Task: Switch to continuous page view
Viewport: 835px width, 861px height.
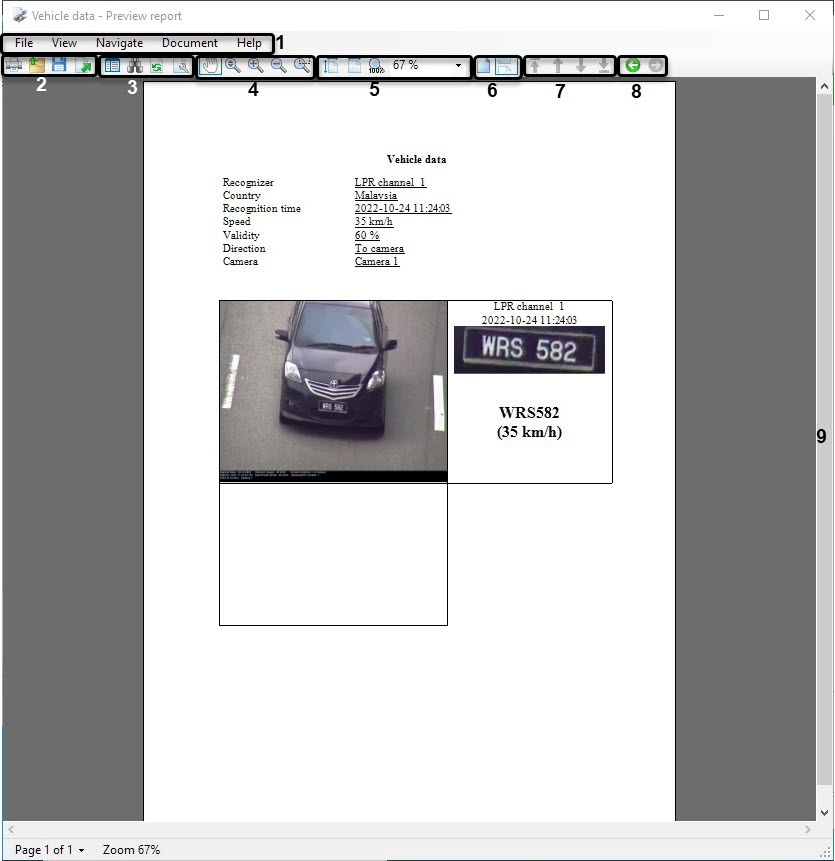Action: (x=506, y=66)
